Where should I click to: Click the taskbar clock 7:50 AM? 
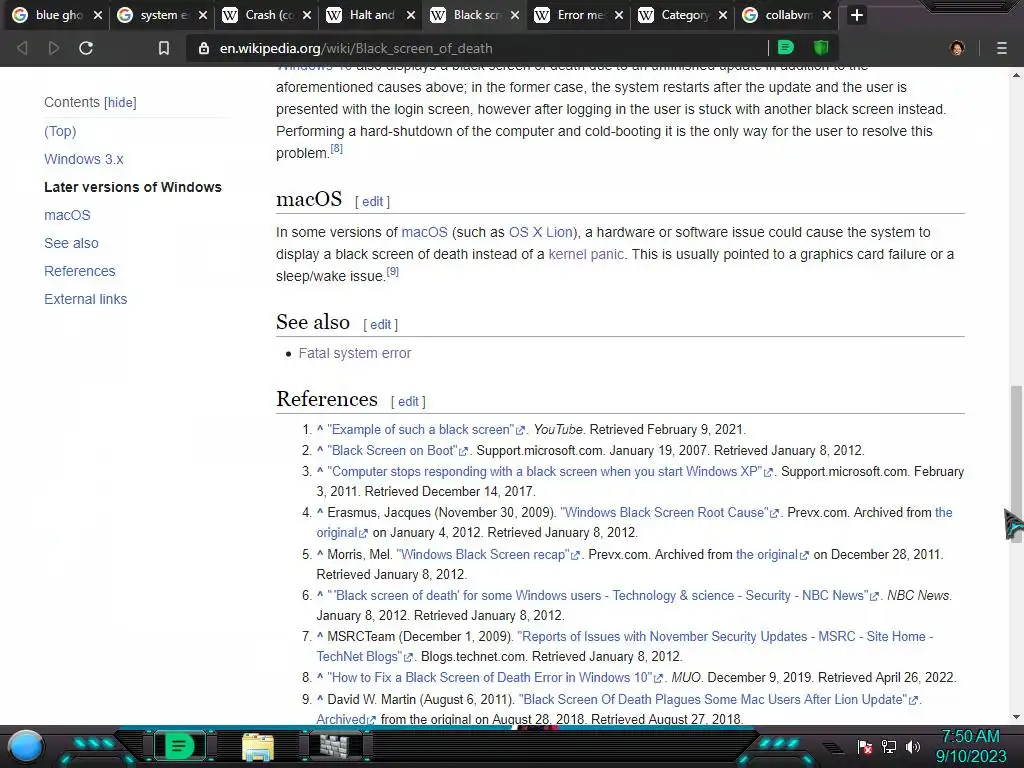click(x=971, y=737)
